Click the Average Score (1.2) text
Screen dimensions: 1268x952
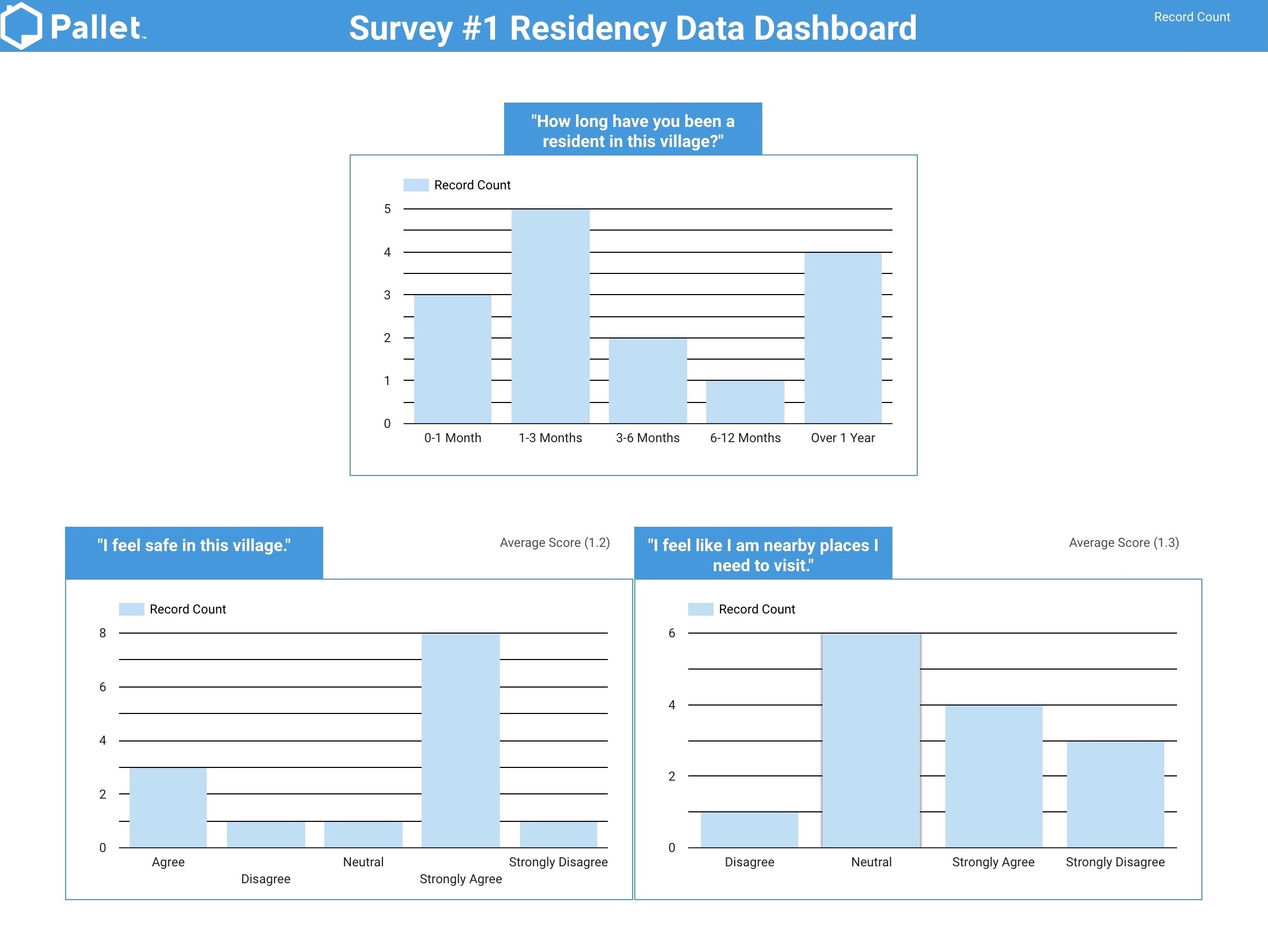[555, 543]
